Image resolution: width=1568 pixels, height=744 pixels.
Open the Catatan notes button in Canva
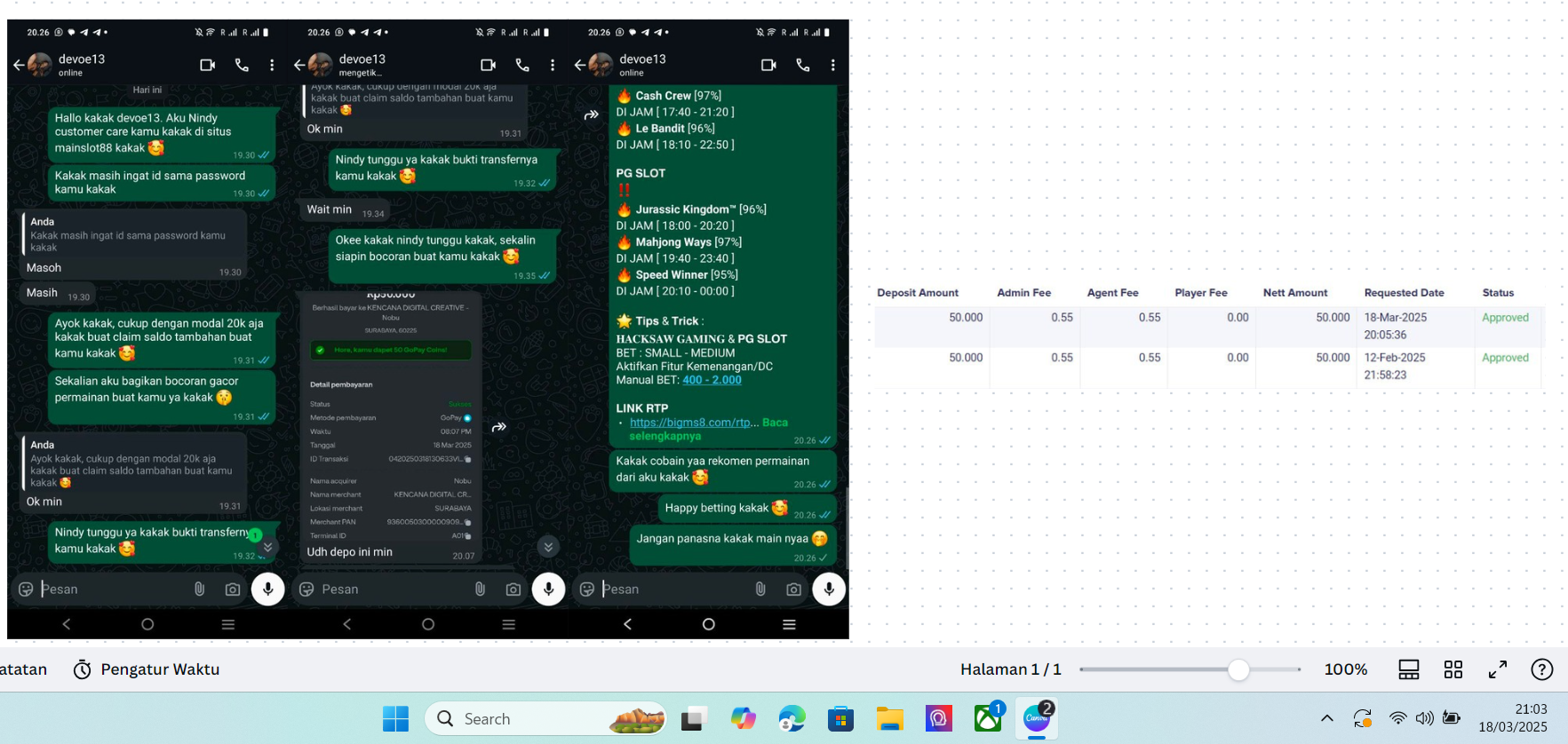[23, 669]
